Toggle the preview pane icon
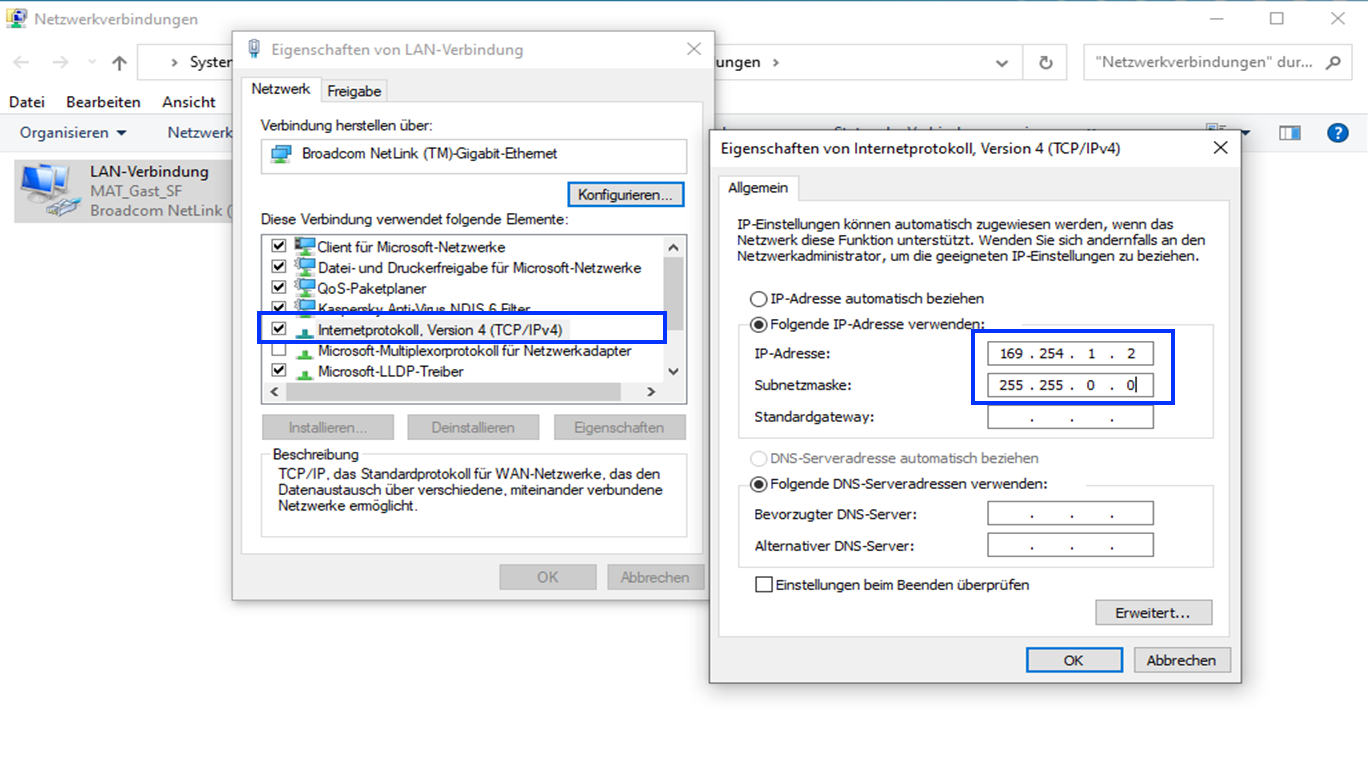1368x771 pixels. (1290, 132)
